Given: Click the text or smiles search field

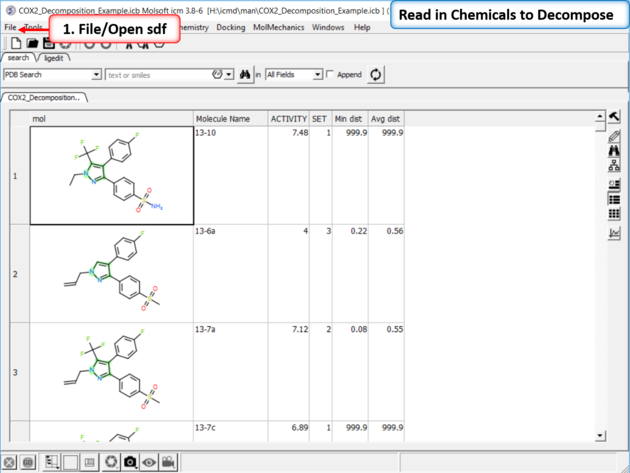Looking at the screenshot, I should pyautogui.click(x=157, y=75).
